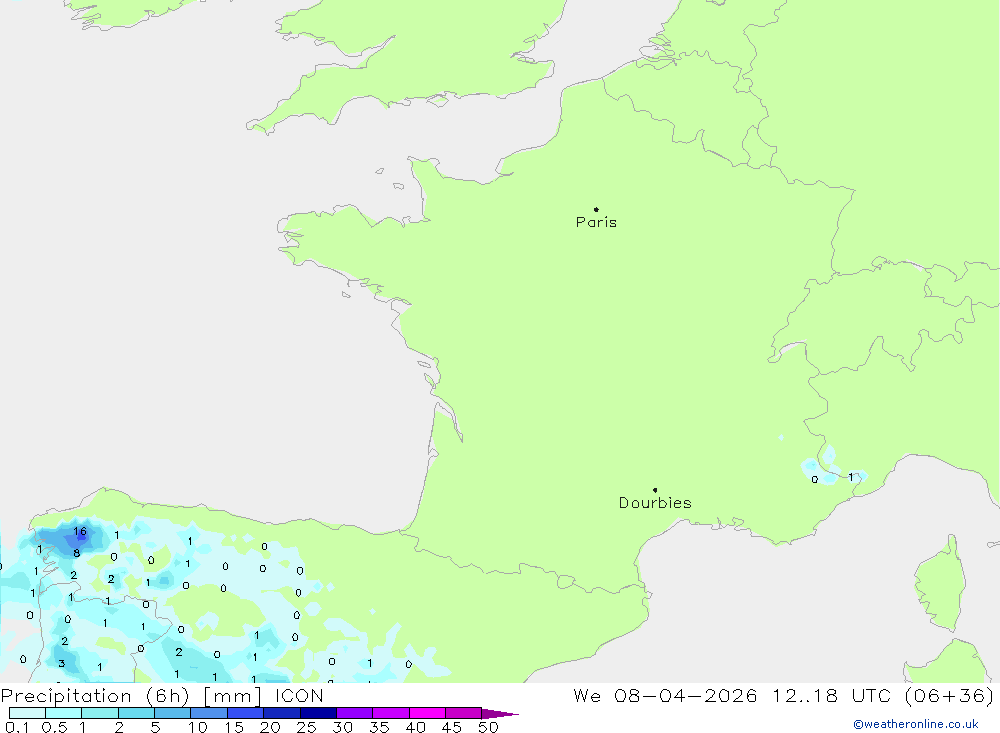Pick the 0.1–0.5 mm legend color swatch
The height and width of the screenshot is (733, 1000).
27,713
